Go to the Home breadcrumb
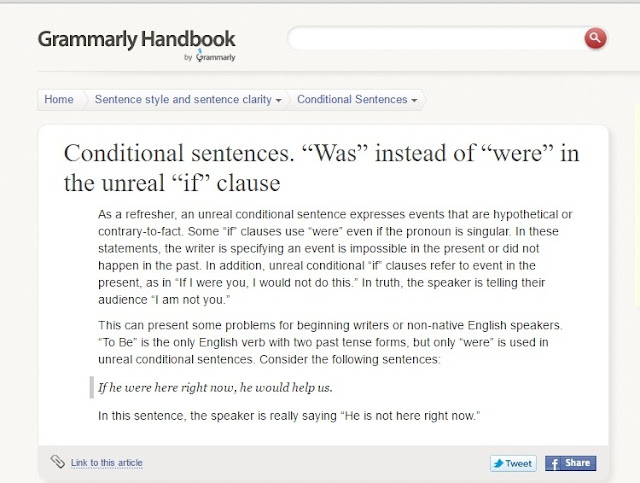Image resolution: width=640 pixels, height=483 pixels. pos(59,100)
